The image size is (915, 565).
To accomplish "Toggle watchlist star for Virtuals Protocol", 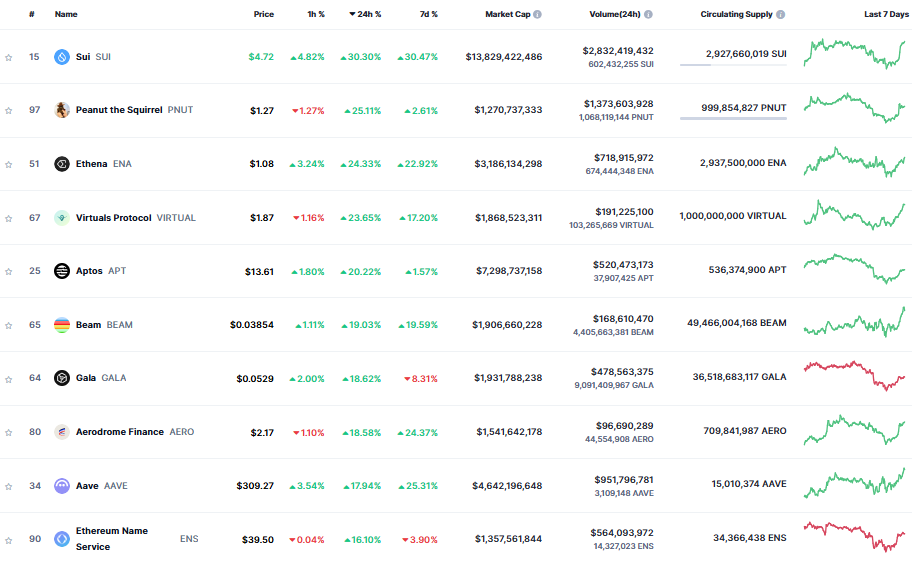I will (9, 218).
